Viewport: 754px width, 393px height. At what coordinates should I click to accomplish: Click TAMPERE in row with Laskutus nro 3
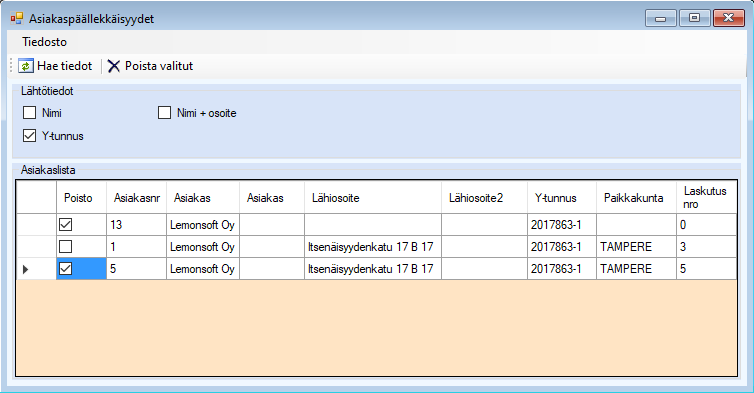pyautogui.click(x=636, y=247)
